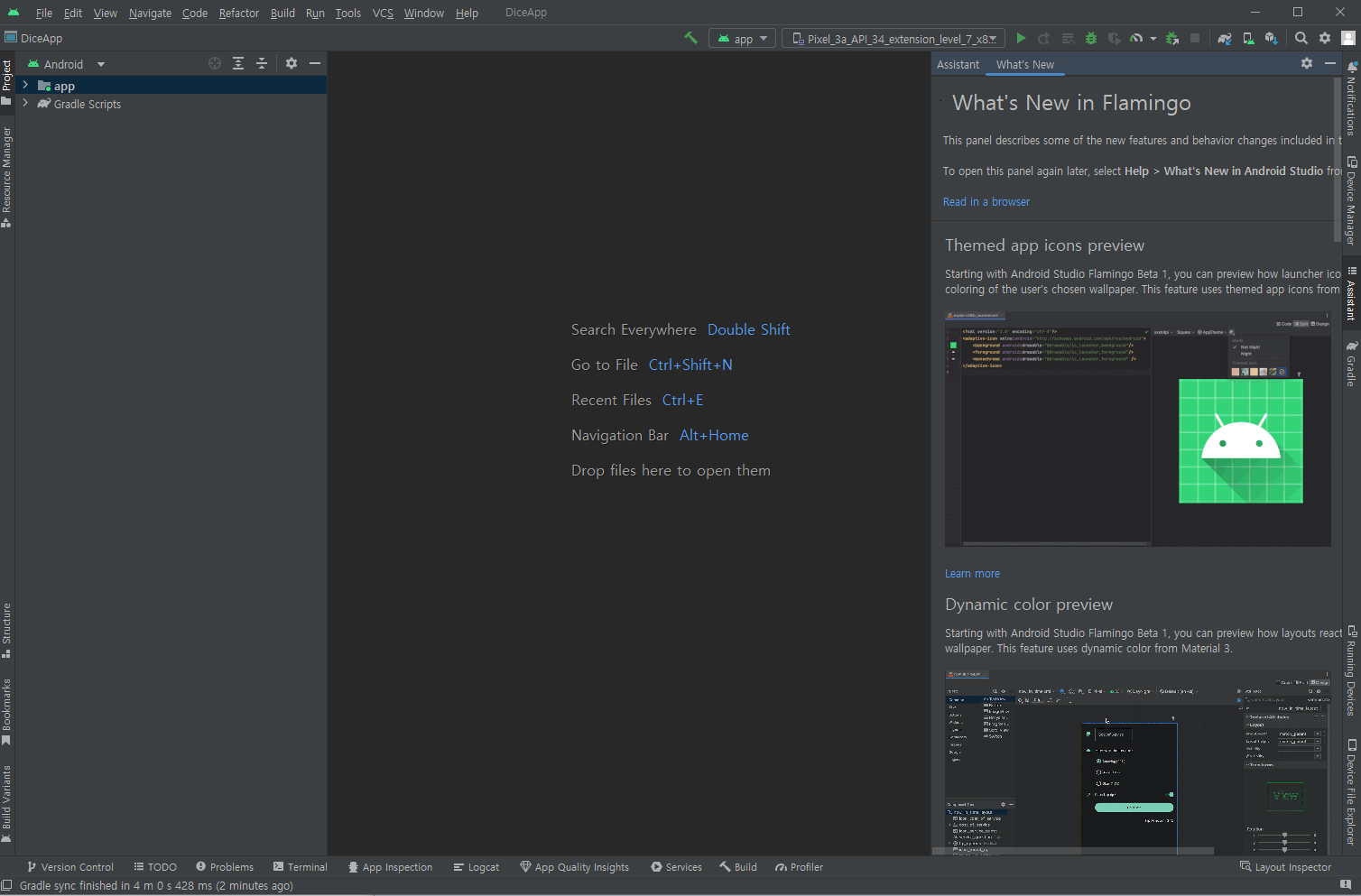Start debugging with the green bug icon
This screenshot has height=896, width=1361.
[x=1091, y=38]
